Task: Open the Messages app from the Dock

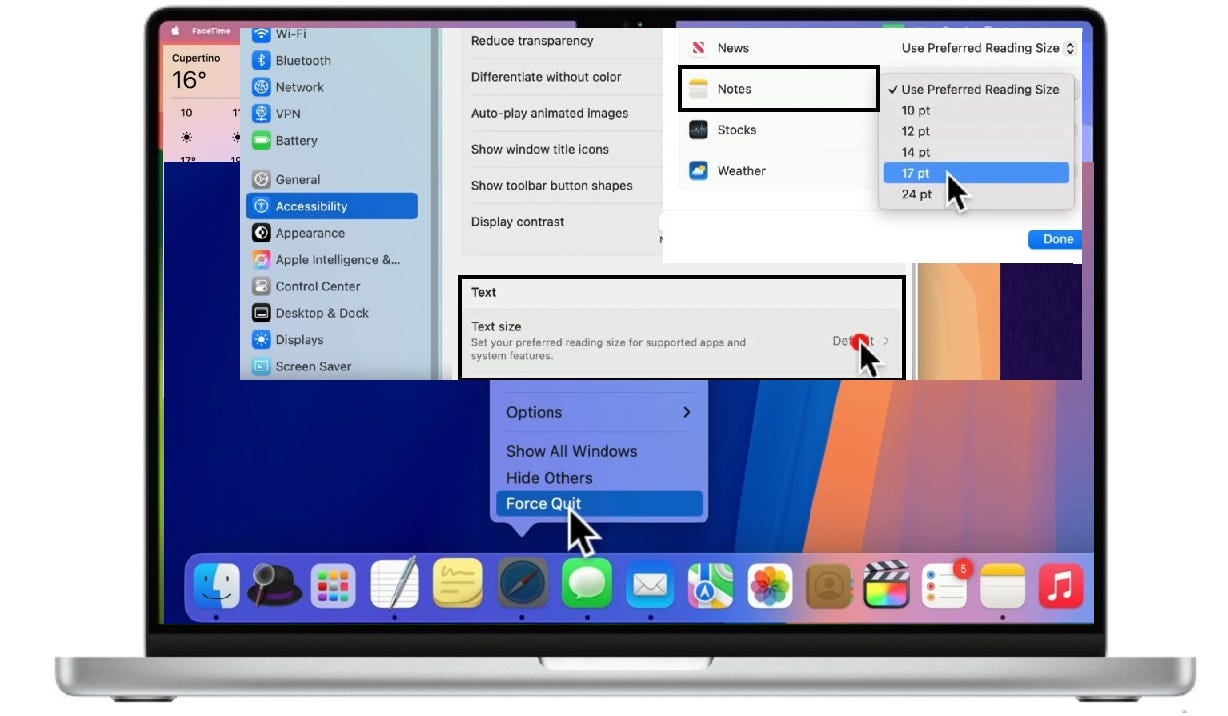Action: click(586, 587)
